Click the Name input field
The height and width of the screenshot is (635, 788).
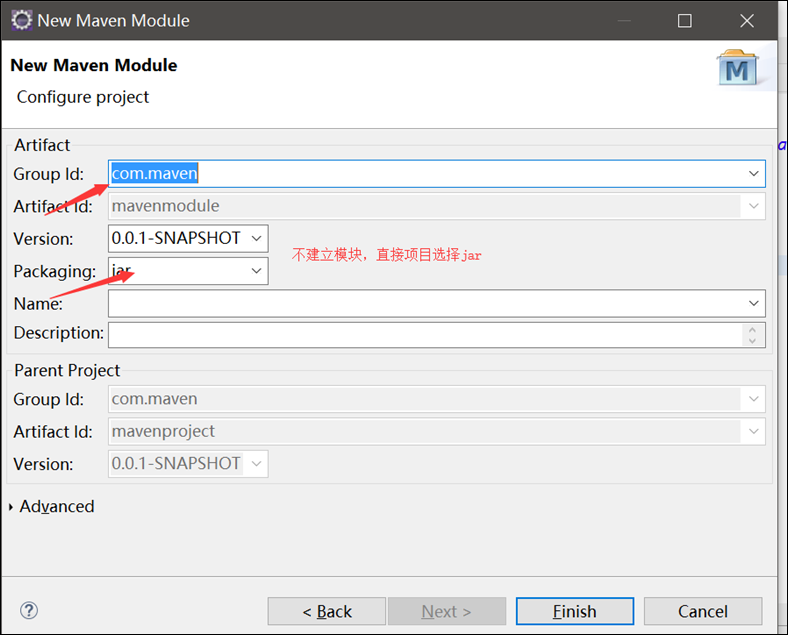(437, 303)
